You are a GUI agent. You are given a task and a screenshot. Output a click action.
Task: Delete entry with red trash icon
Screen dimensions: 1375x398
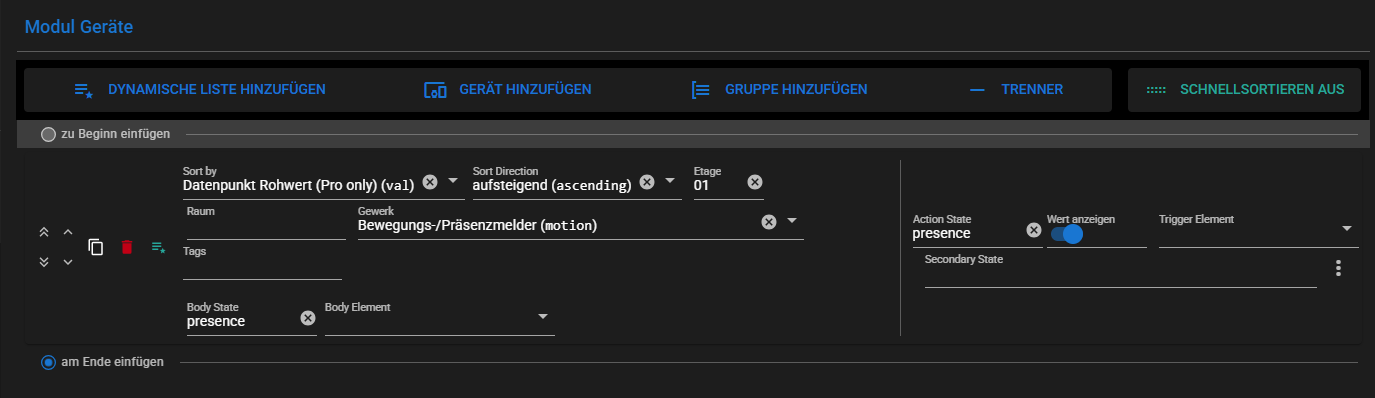pos(127,247)
